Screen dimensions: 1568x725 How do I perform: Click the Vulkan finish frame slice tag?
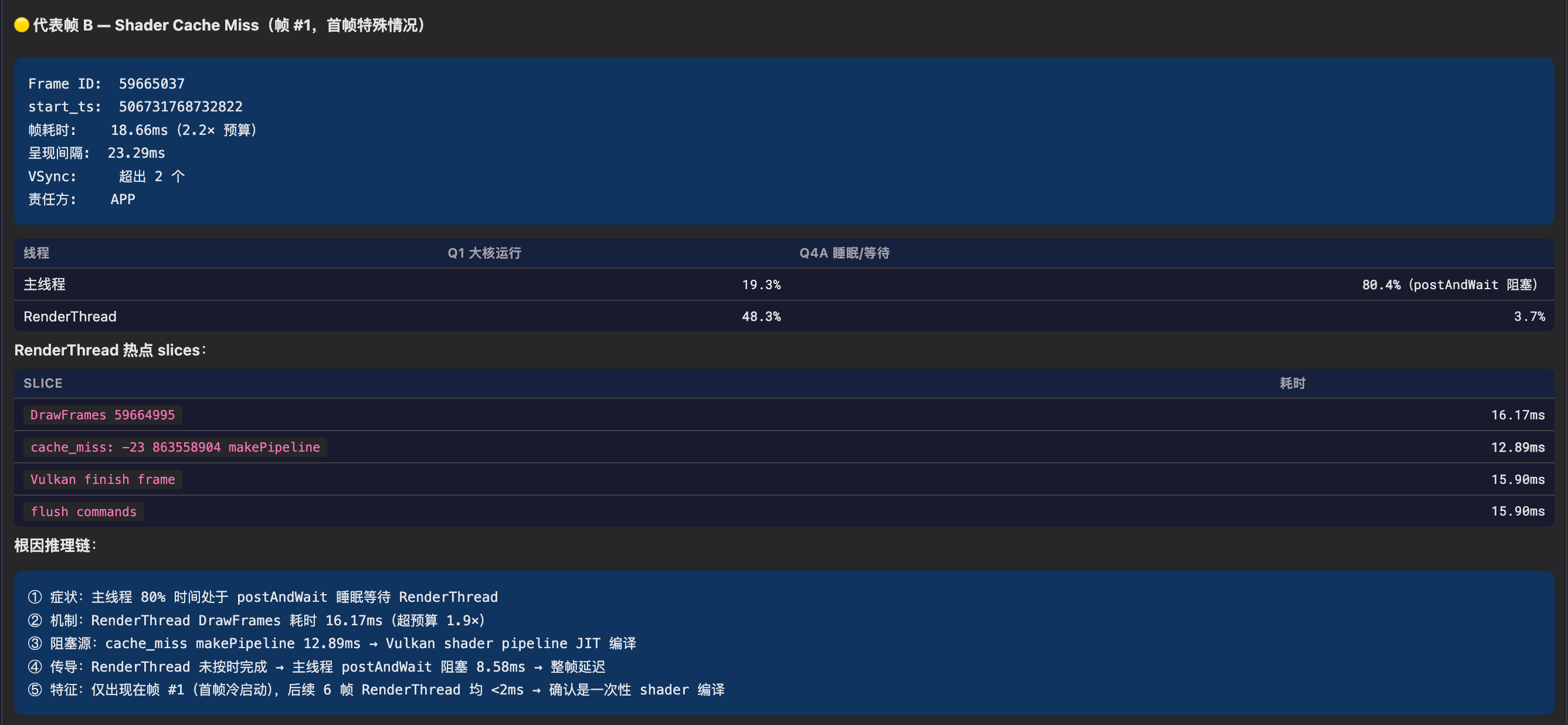pos(101,479)
